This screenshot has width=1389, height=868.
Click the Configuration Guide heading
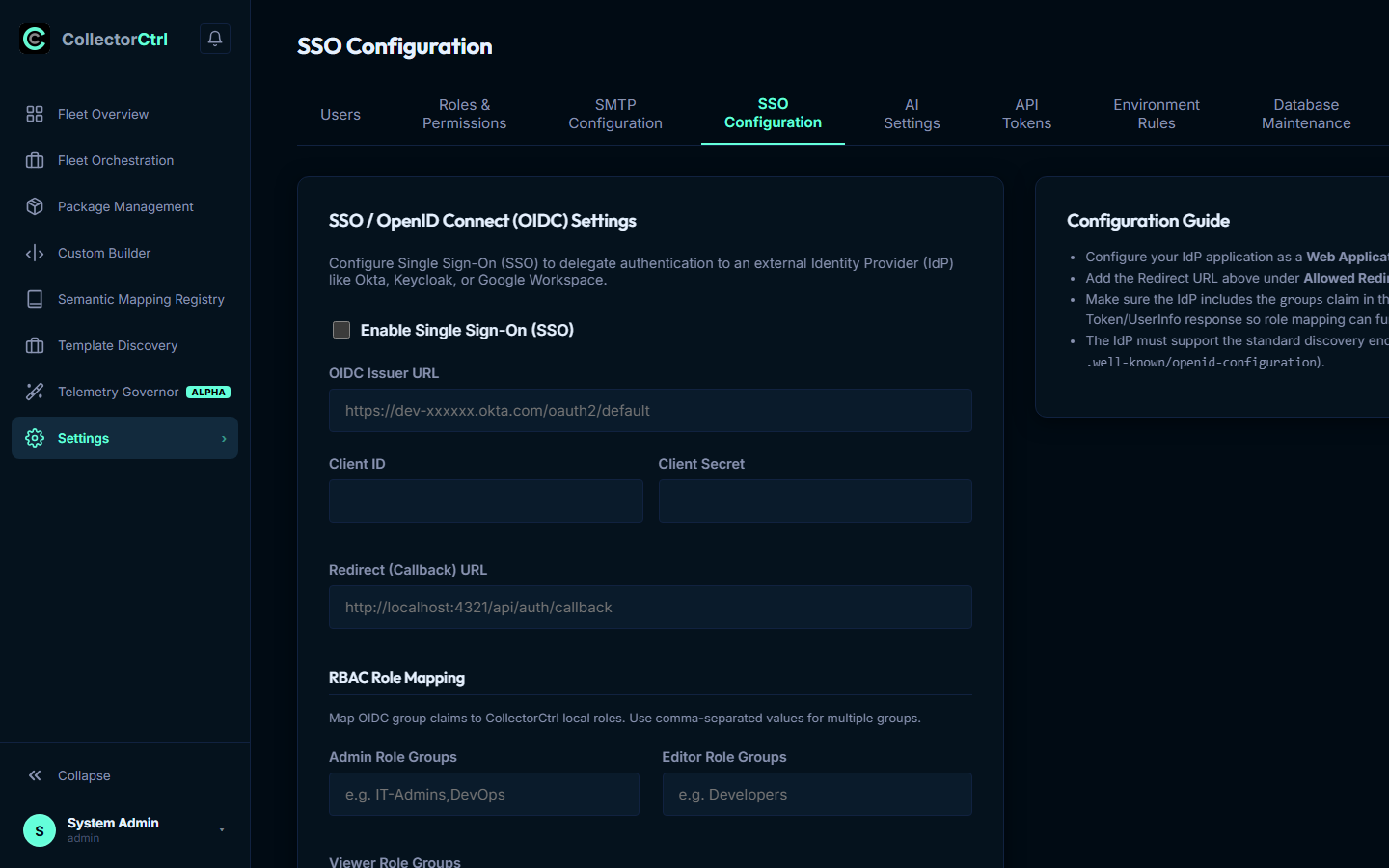(1148, 221)
